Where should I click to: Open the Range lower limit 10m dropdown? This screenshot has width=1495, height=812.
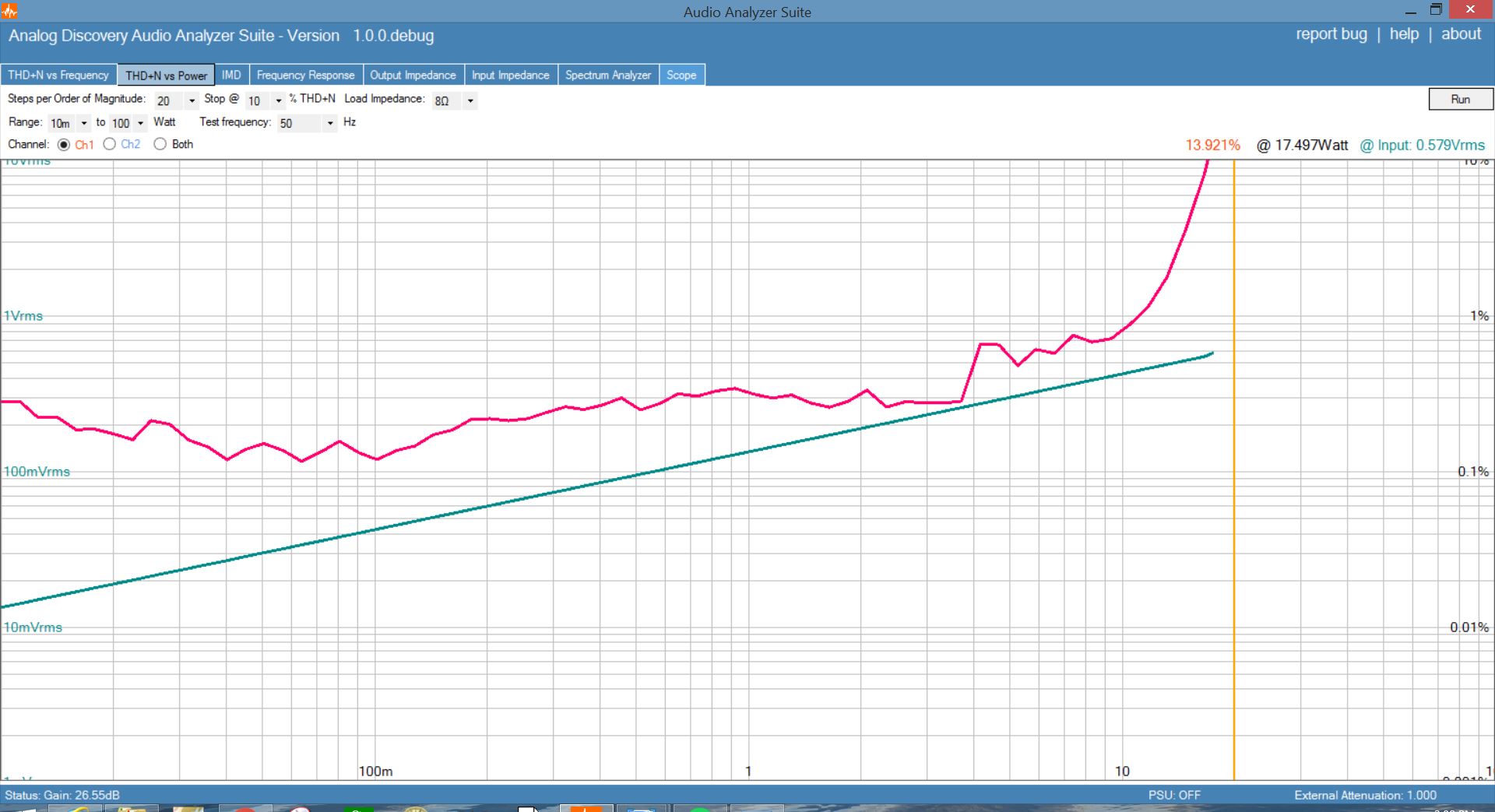tap(83, 123)
